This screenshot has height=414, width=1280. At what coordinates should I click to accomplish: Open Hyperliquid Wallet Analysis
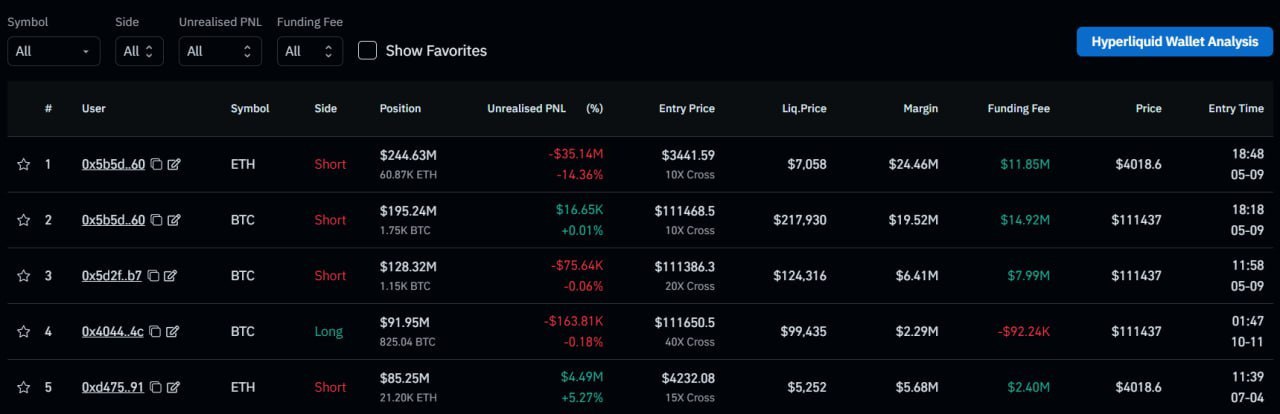click(x=1174, y=41)
